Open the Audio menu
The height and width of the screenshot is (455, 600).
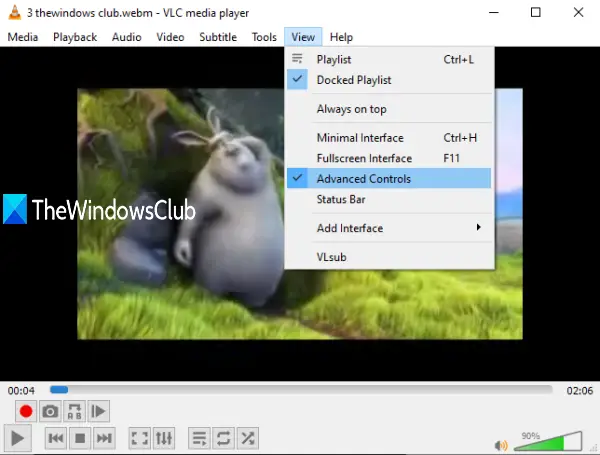click(127, 37)
